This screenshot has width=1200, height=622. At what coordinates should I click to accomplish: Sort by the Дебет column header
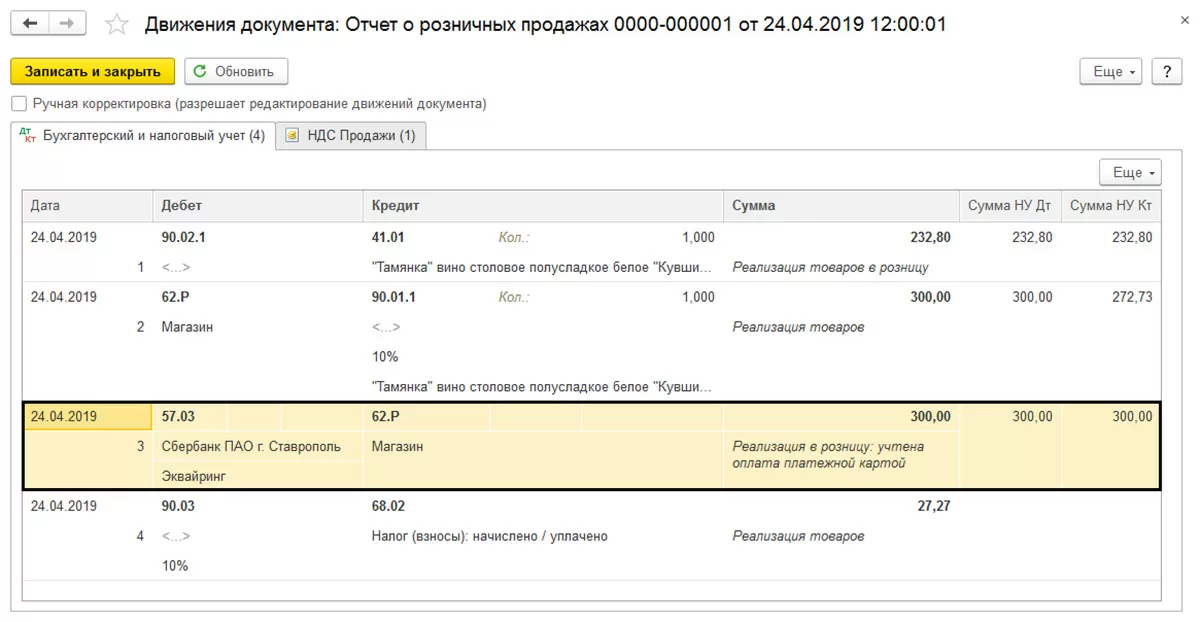(182, 206)
